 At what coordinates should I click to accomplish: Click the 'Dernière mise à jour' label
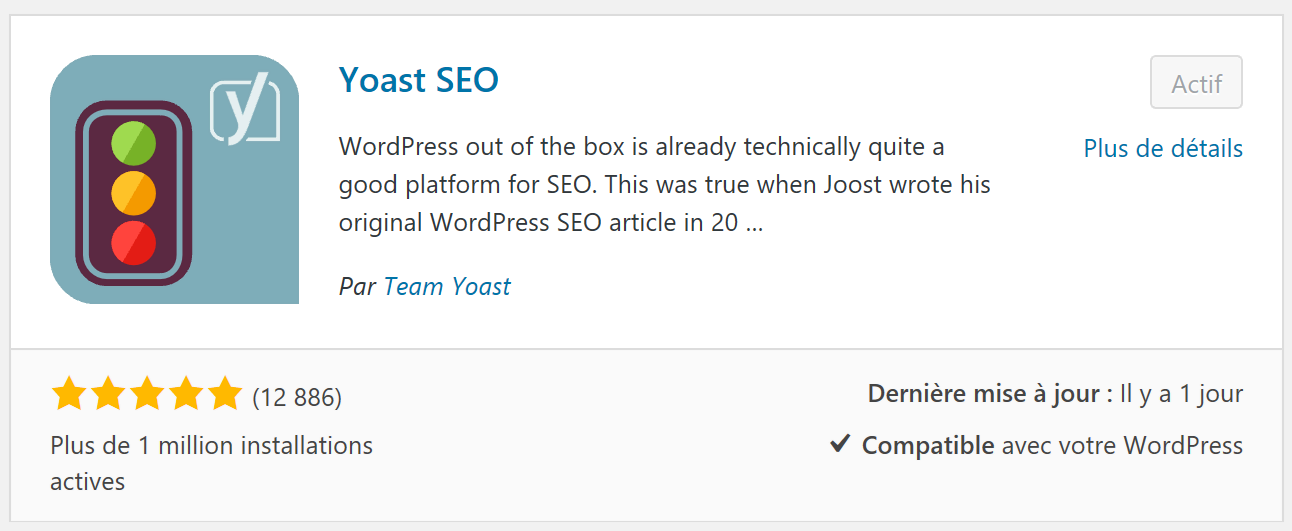tap(989, 394)
